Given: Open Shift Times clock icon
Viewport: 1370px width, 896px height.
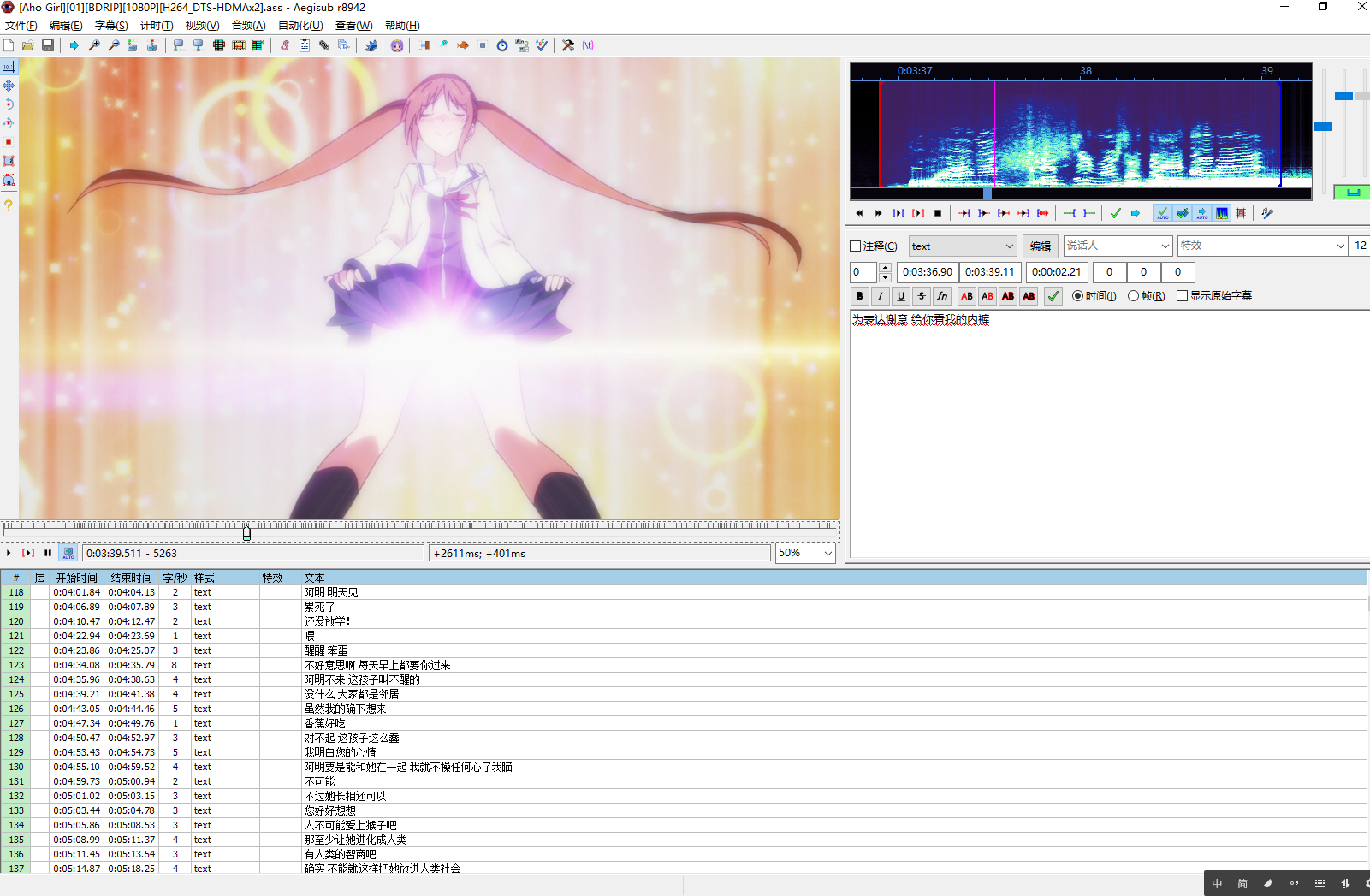Looking at the screenshot, I should tap(502, 45).
